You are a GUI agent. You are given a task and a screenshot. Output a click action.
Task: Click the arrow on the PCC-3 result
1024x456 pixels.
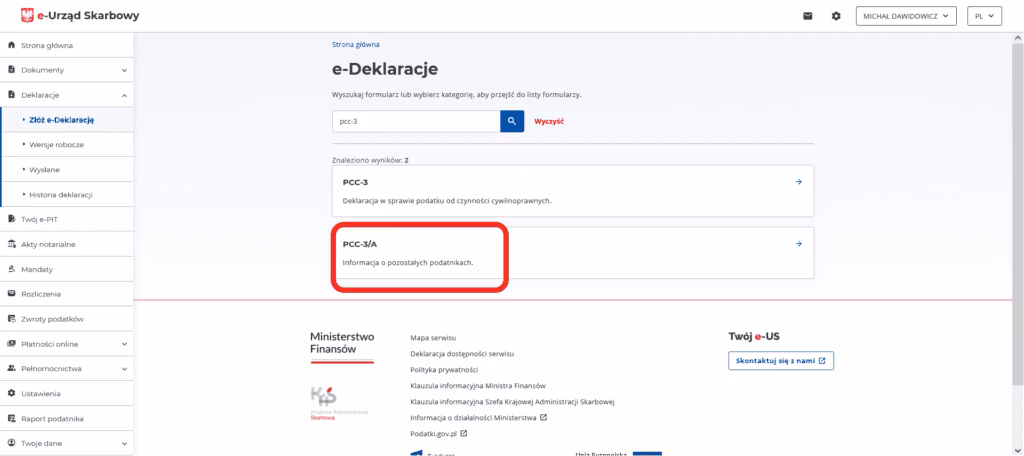(798, 182)
